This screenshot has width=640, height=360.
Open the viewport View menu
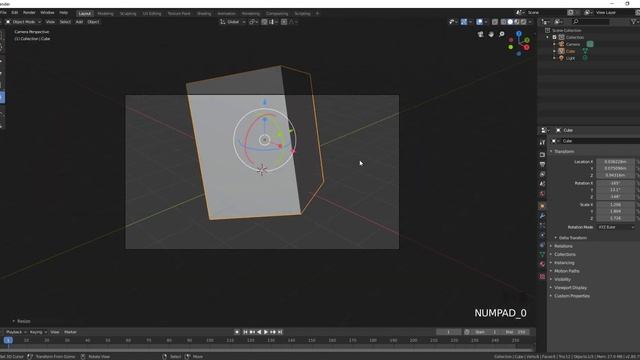[x=50, y=22]
